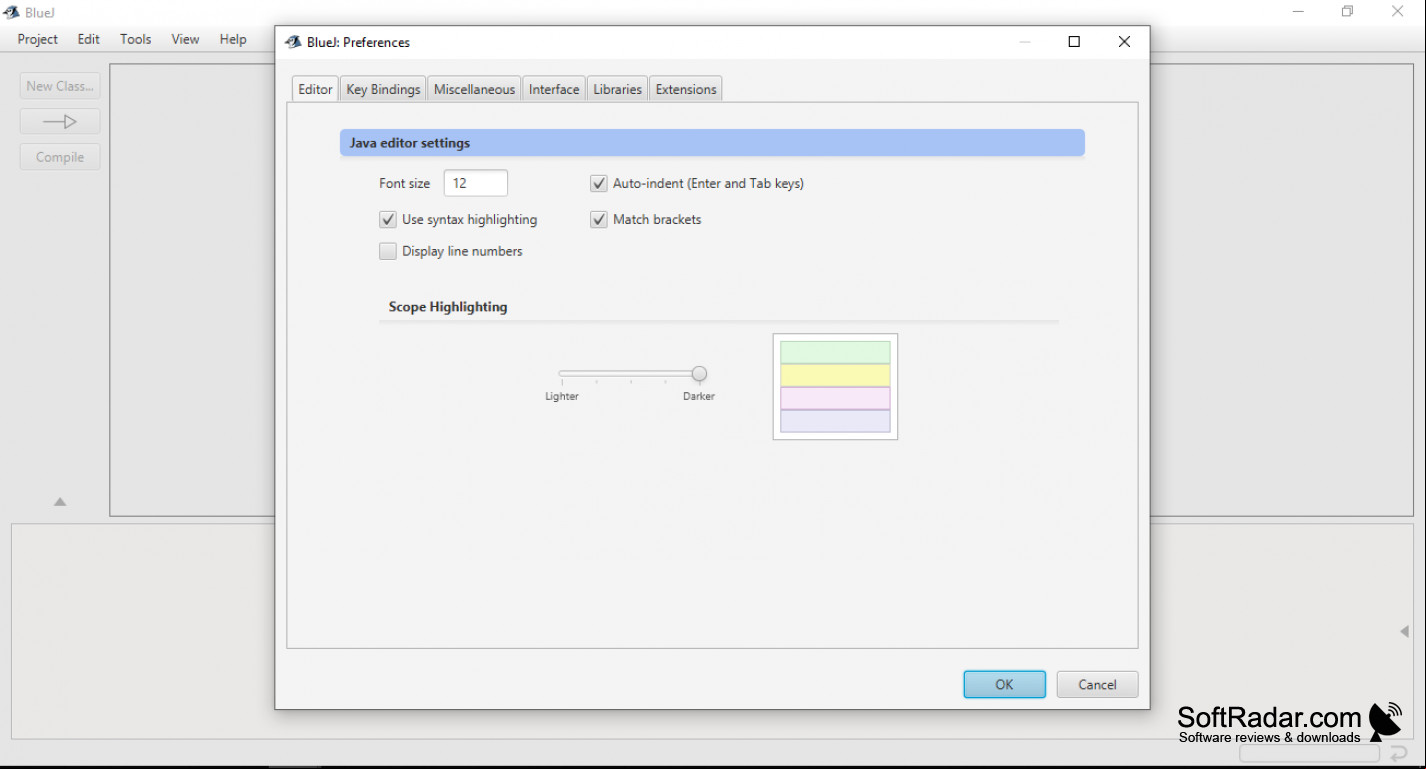Click the green scope preview swatch
Viewport: 1426px width, 769px height.
(x=835, y=352)
